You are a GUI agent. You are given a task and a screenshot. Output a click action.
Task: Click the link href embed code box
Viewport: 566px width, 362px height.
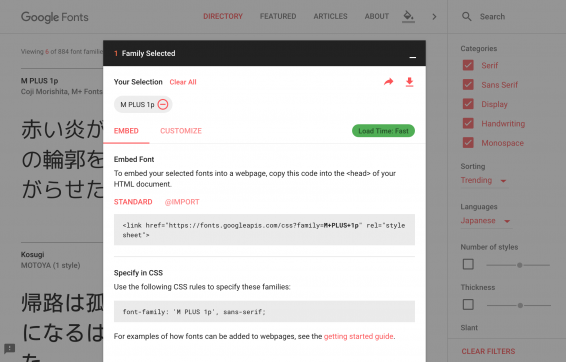click(x=264, y=230)
